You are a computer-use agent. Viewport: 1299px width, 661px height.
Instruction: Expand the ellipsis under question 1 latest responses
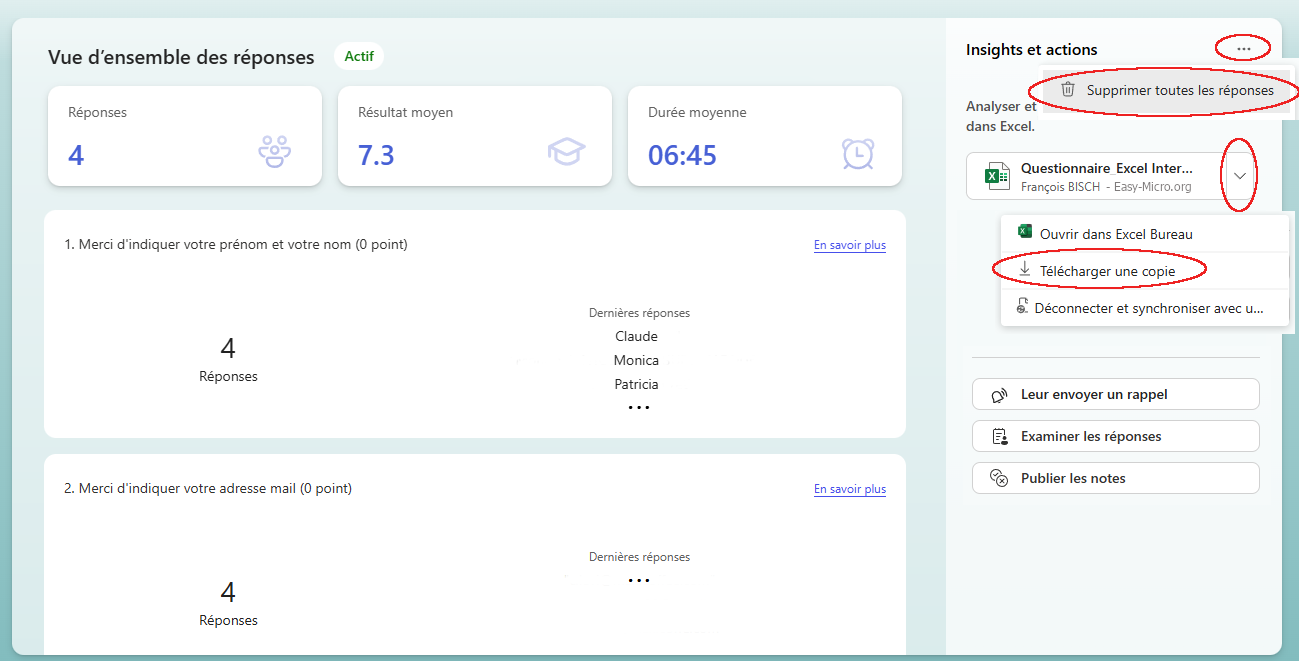pos(638,407)
